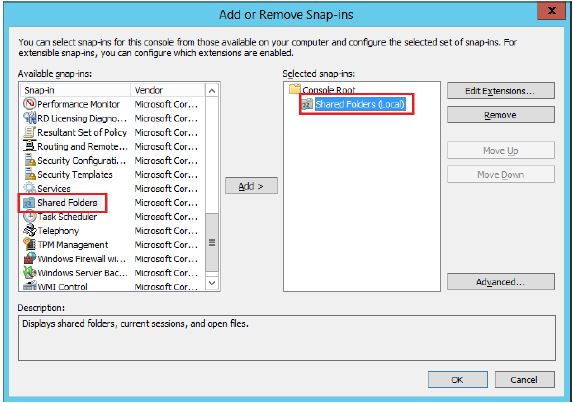This screenshot has height=403, width=573.
Task: Select Console Root folder in selected snap-ins
Action: pos(329,90)
